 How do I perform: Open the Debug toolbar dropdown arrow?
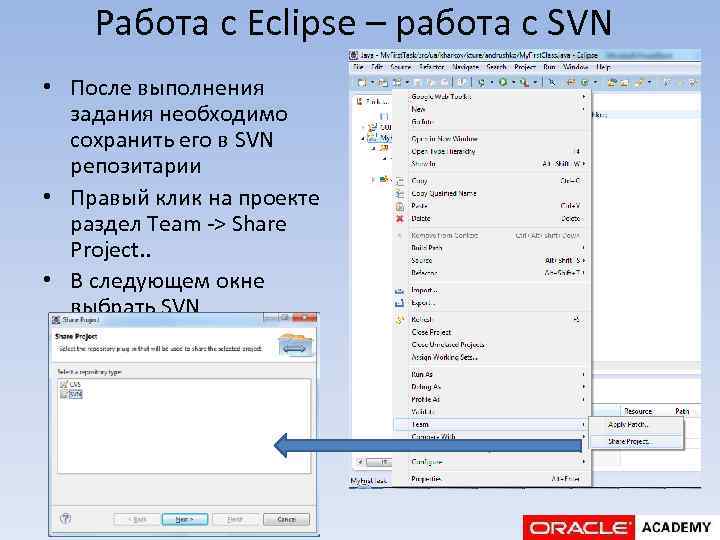[x=491, y=83]
